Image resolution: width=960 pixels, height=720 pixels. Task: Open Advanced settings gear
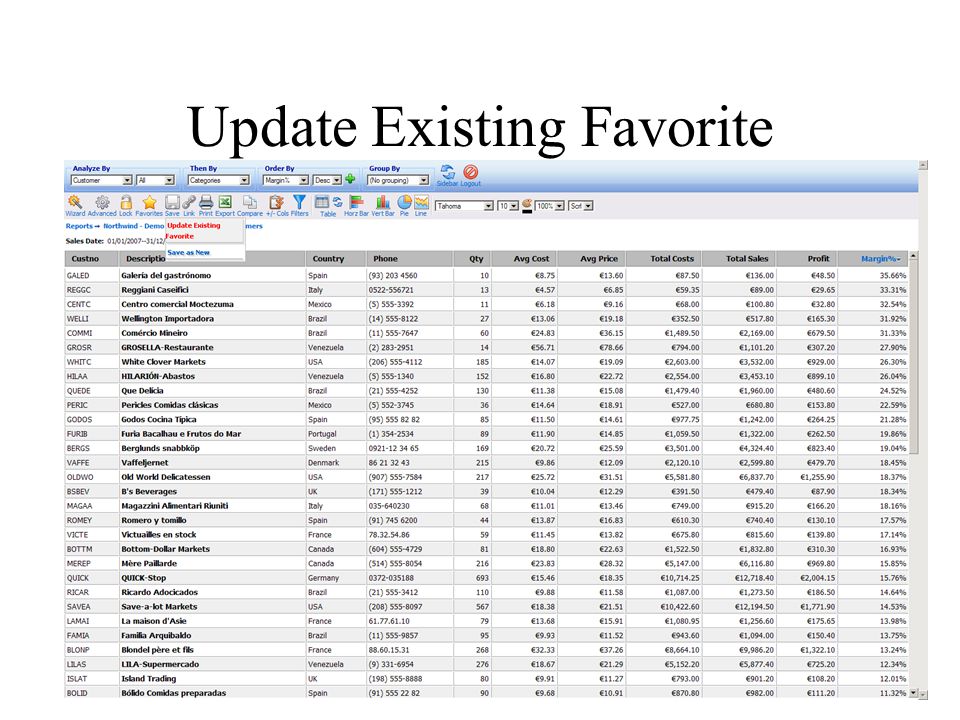point(102,205)
